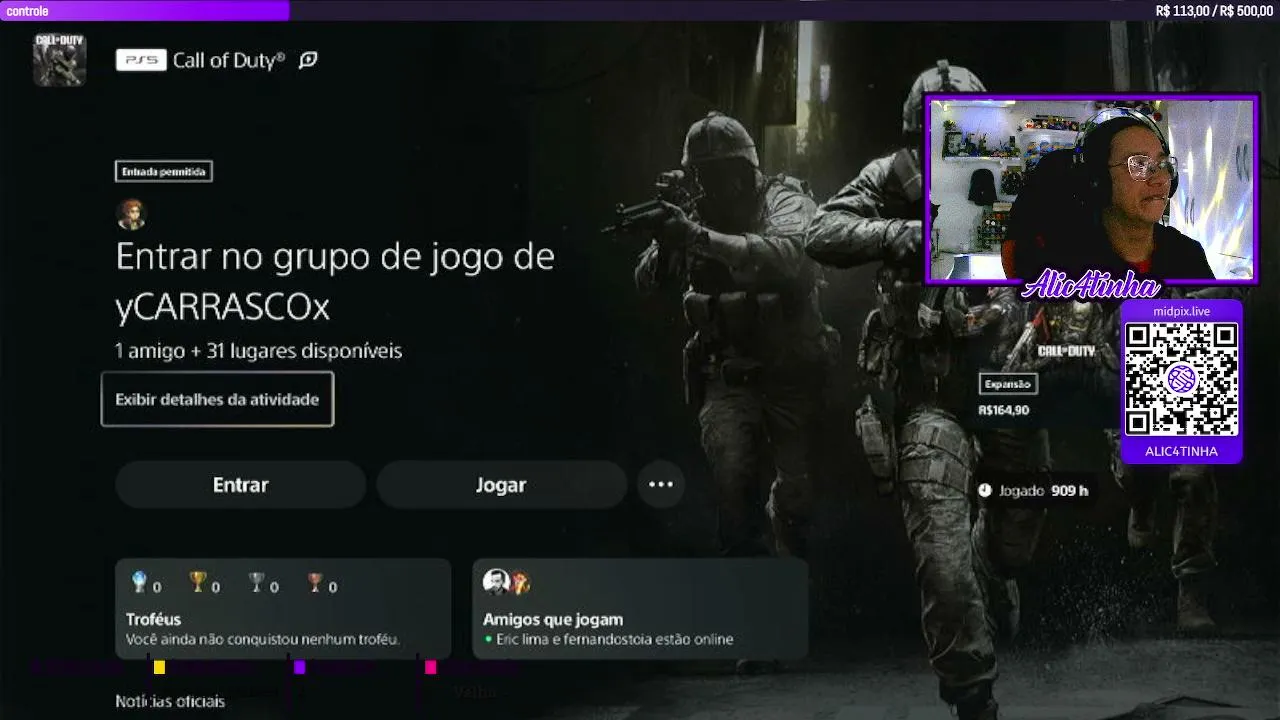
Task: Click the ALIC4TINHA label under QR code
Action: click(1182, 451)
